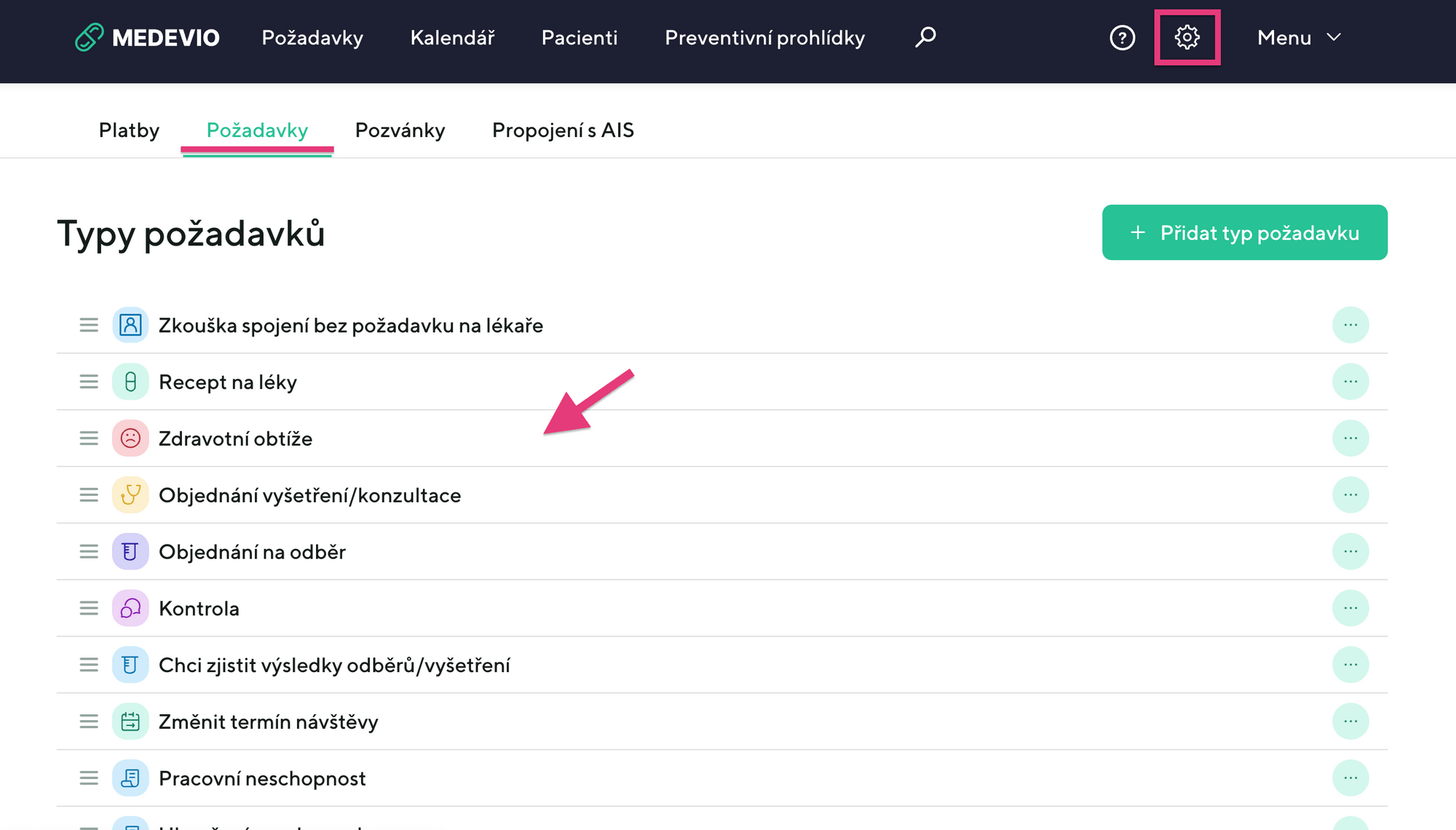
Task: Open Kalendář from the top navigation
Action: coord(452,37)
